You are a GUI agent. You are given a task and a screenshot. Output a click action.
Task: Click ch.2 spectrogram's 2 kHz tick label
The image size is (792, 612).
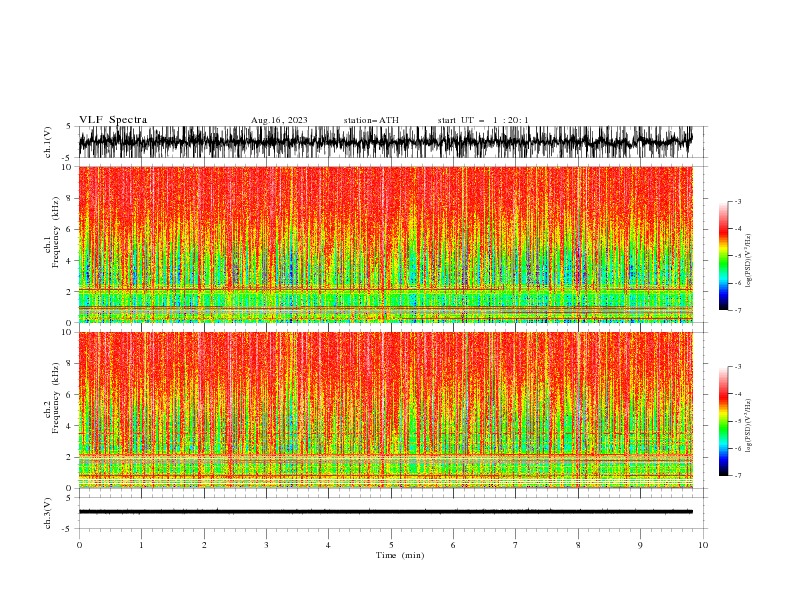click(71, 457)
